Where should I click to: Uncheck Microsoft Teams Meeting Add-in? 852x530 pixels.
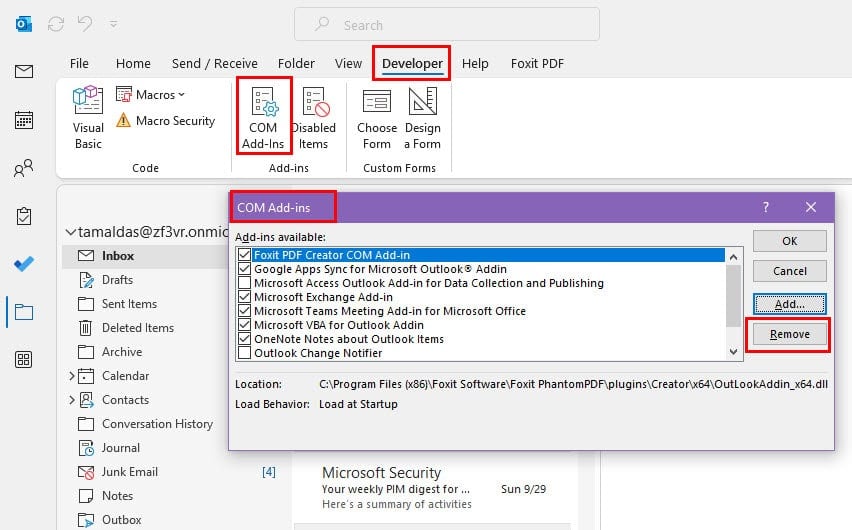[x=245, y=311]
